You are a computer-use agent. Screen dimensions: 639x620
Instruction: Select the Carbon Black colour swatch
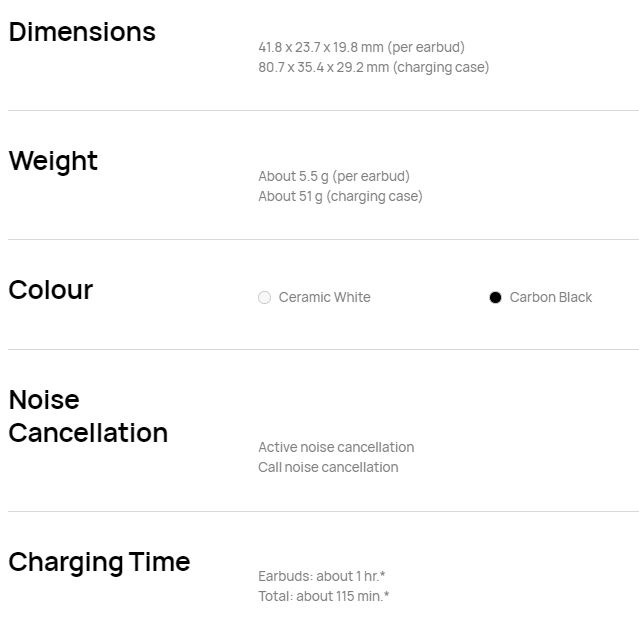[495, 298]
